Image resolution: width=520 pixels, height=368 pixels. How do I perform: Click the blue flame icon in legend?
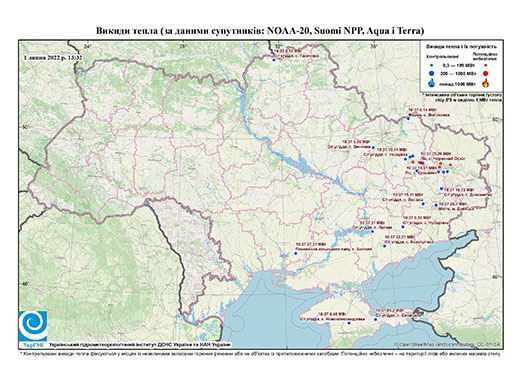(432, 83)
